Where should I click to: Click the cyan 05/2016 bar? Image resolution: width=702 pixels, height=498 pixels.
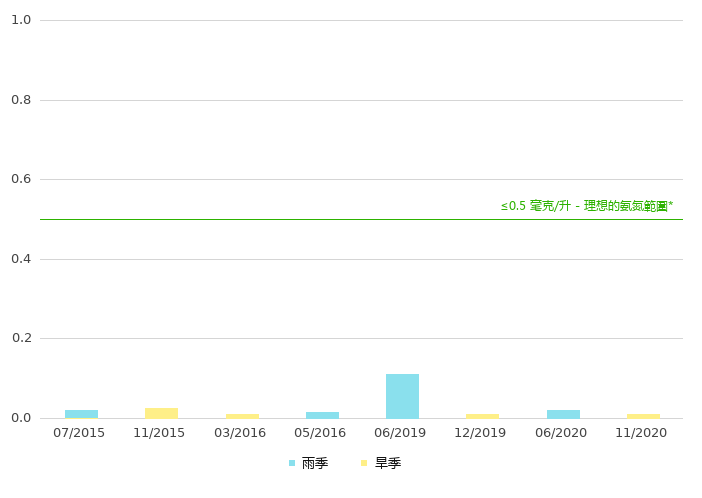coord(322,414)
